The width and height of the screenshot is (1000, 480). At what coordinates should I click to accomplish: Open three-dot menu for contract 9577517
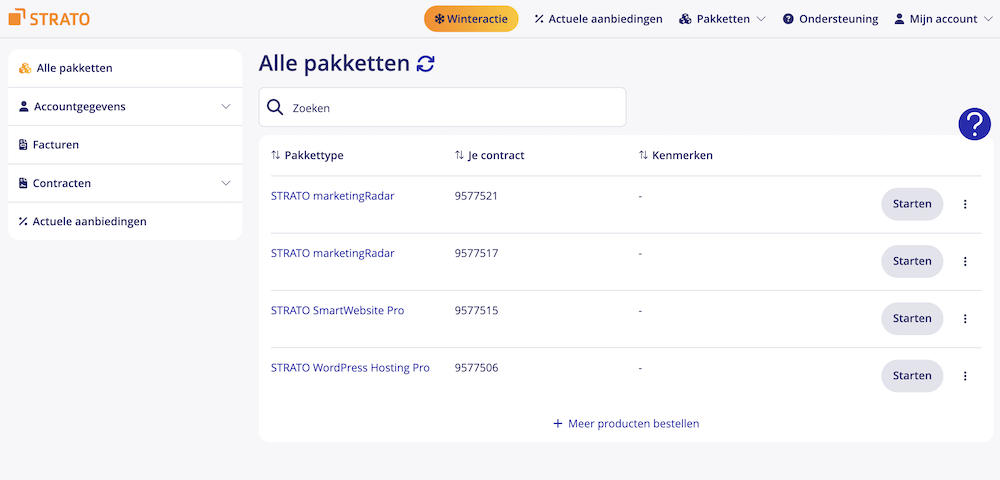click(965, 261)
